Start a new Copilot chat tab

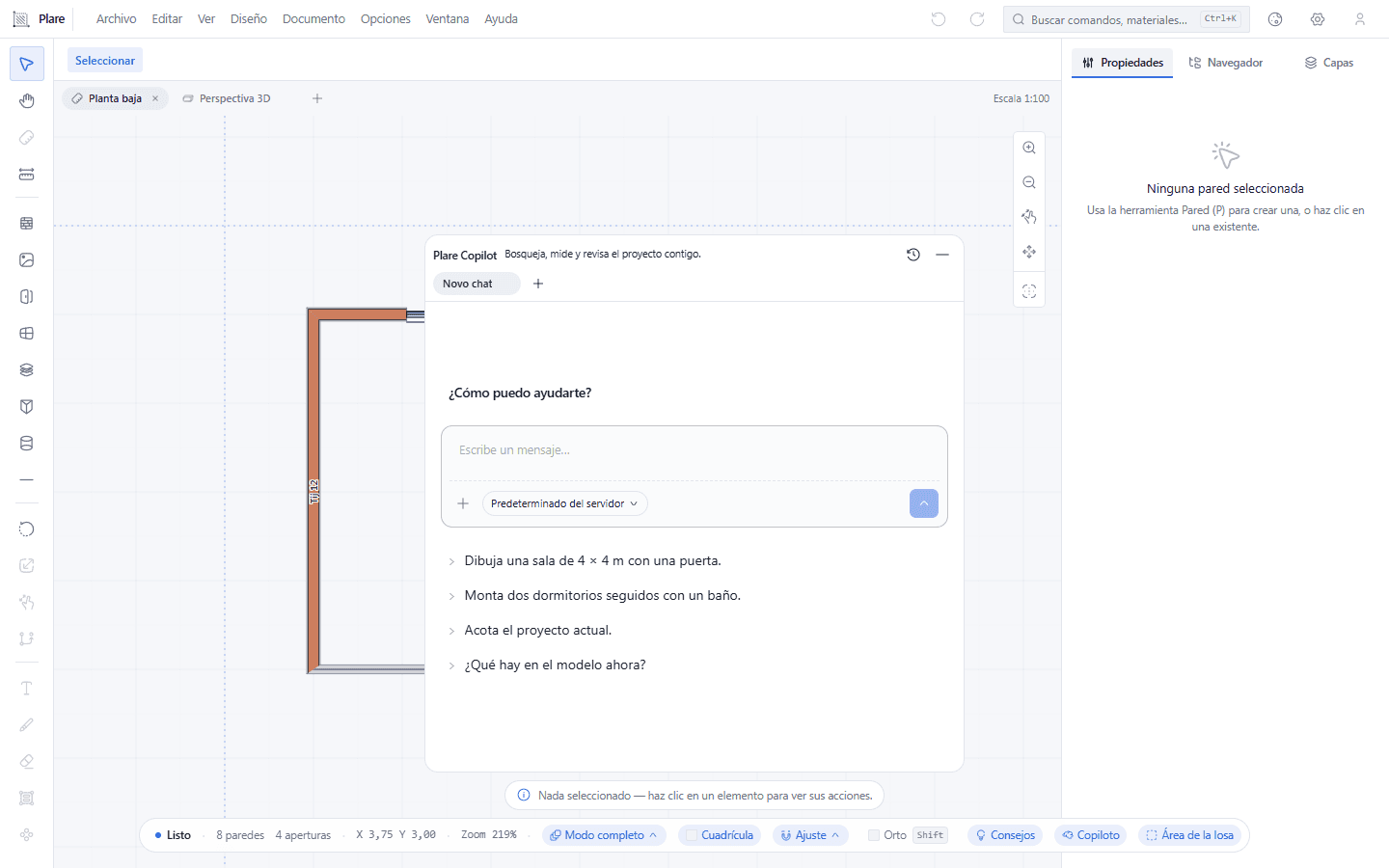click(538, 284)
